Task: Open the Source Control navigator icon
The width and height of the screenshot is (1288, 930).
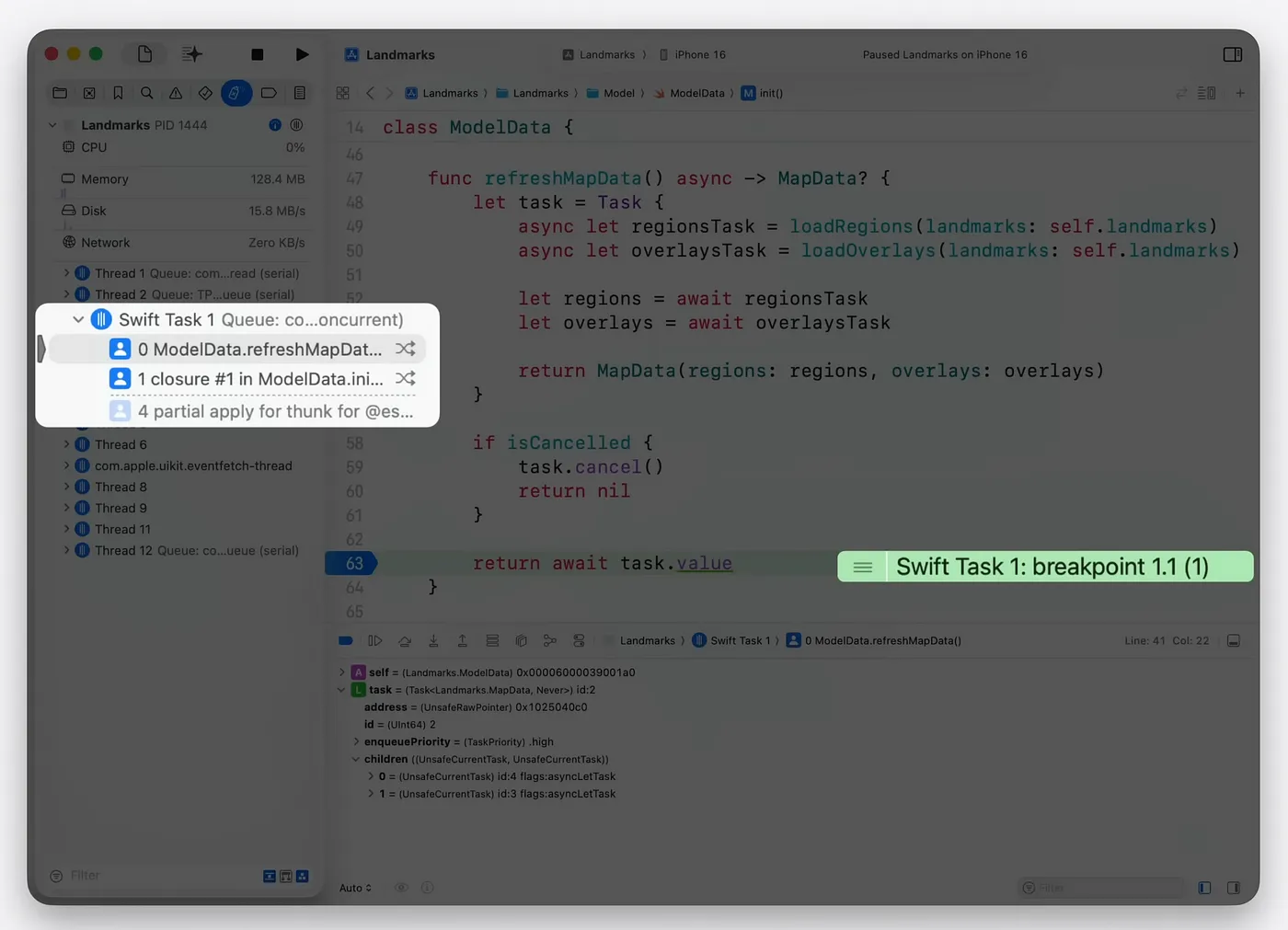Action: (89, 93)
